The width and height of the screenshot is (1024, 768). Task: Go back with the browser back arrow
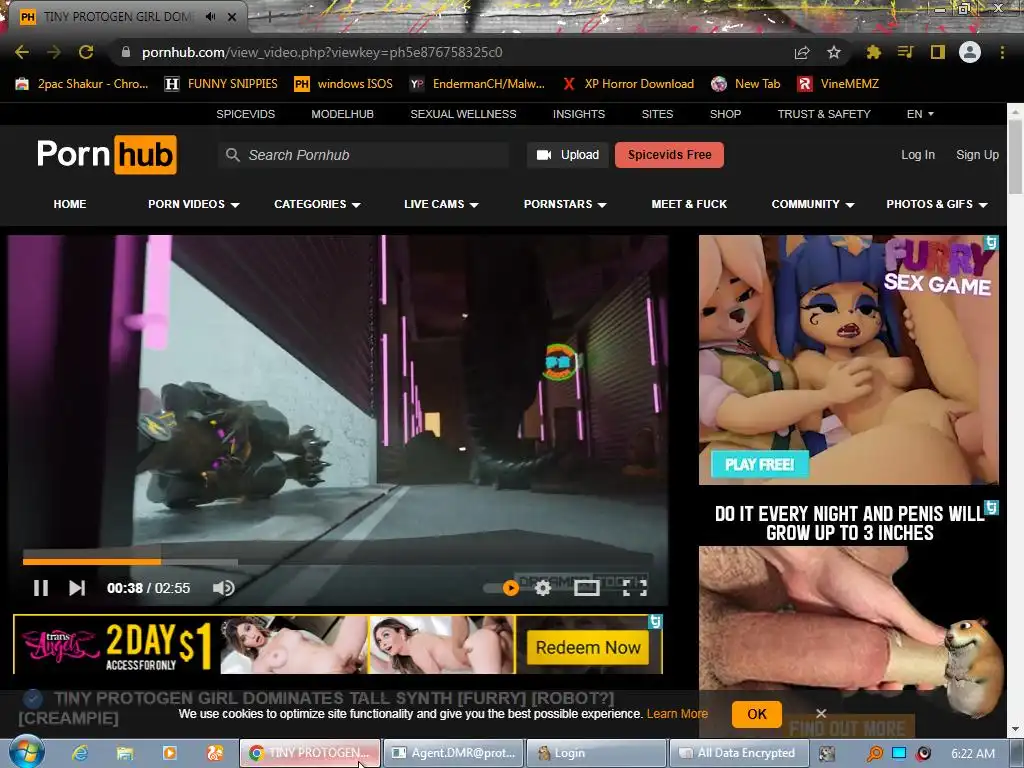pos(22,52)
